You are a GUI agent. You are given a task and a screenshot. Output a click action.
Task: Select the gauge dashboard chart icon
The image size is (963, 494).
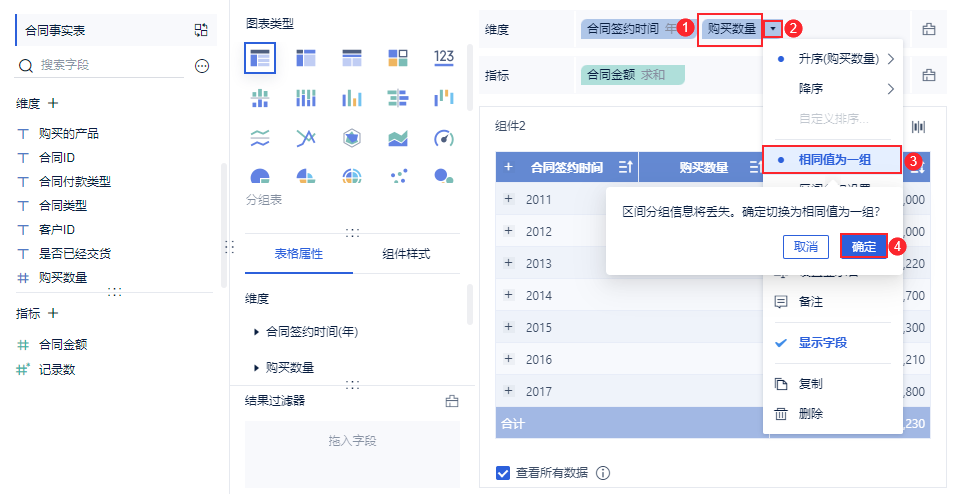(x=443, y=138)
